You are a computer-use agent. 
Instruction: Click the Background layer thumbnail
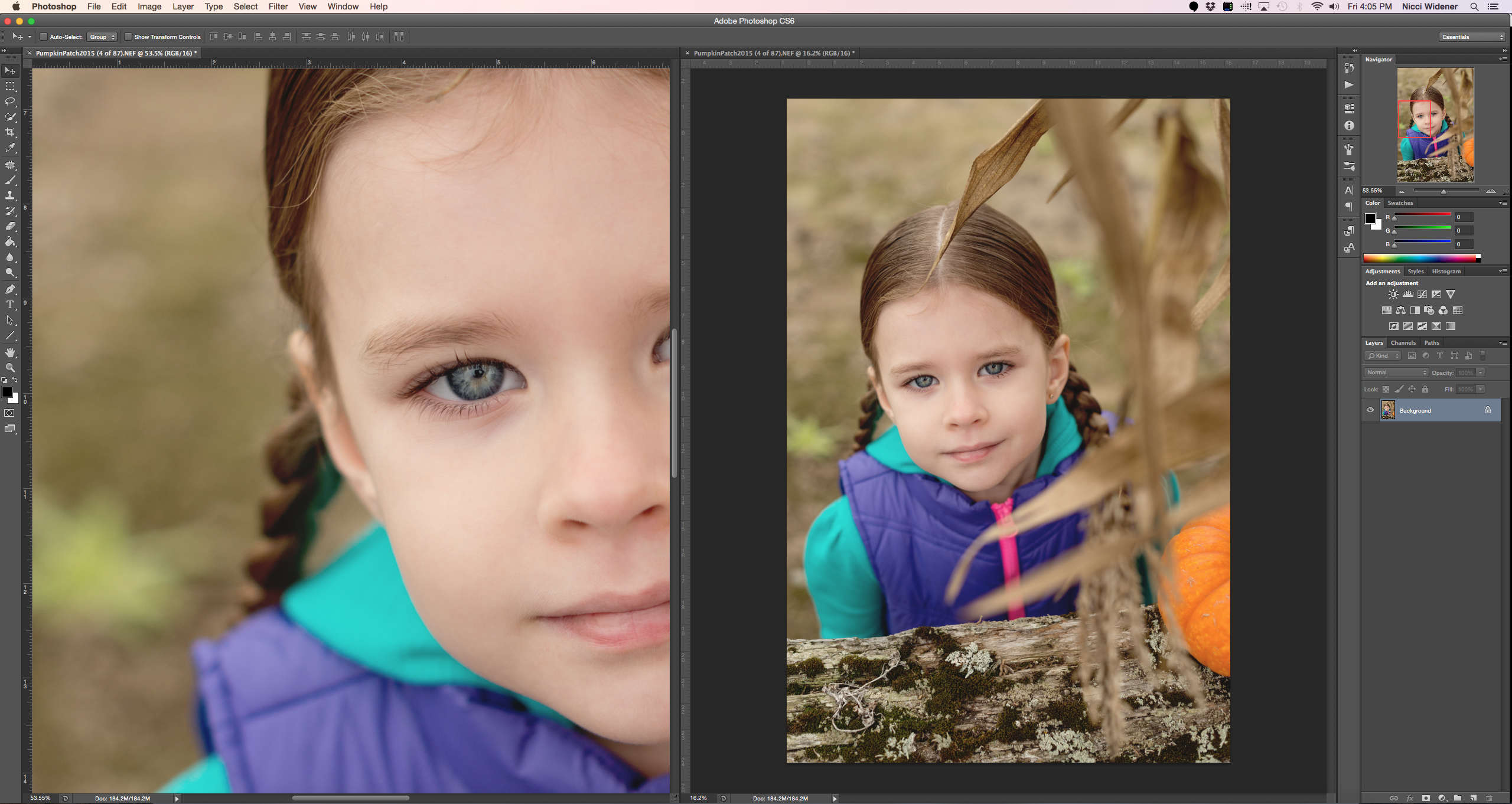click(1387, 410)
